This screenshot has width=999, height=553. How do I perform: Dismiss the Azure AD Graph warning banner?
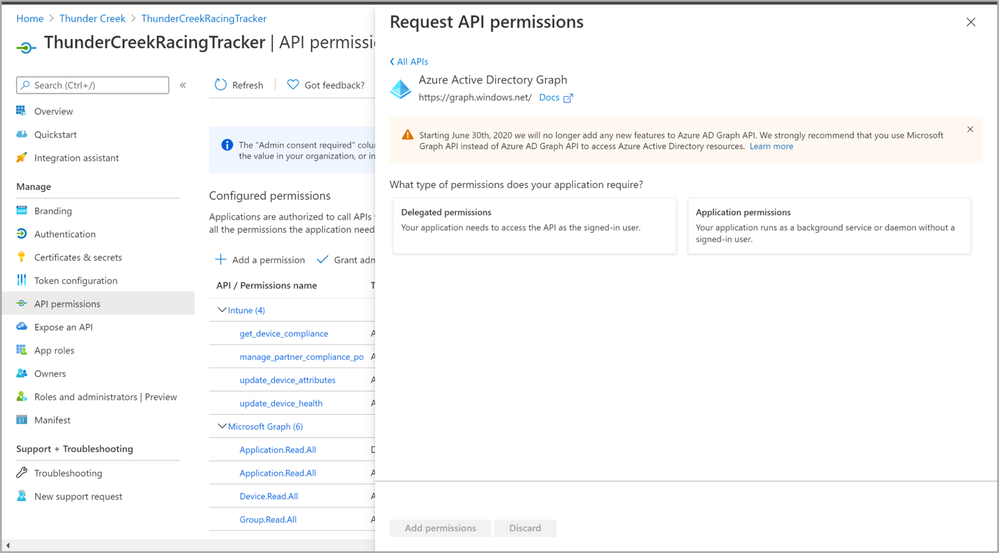969,130
